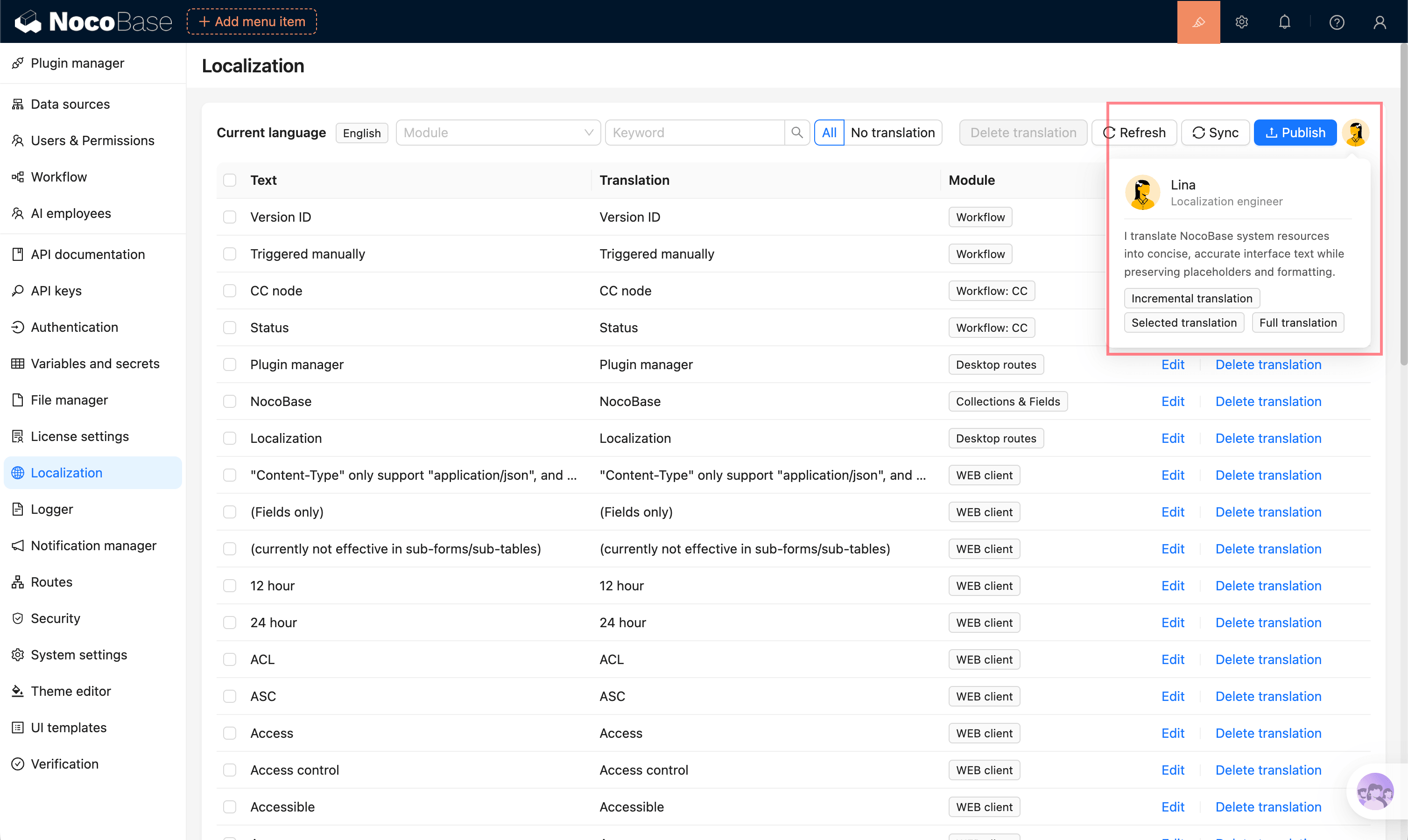Click the Desktop routes tag on Localization row
The image size is (1408, 840).
996,438
